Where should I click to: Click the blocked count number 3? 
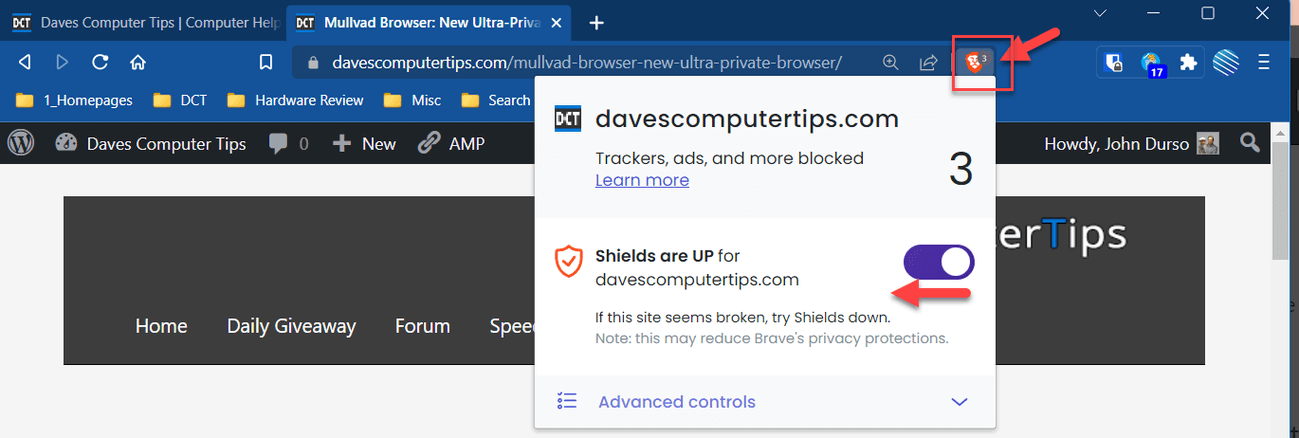960,169
